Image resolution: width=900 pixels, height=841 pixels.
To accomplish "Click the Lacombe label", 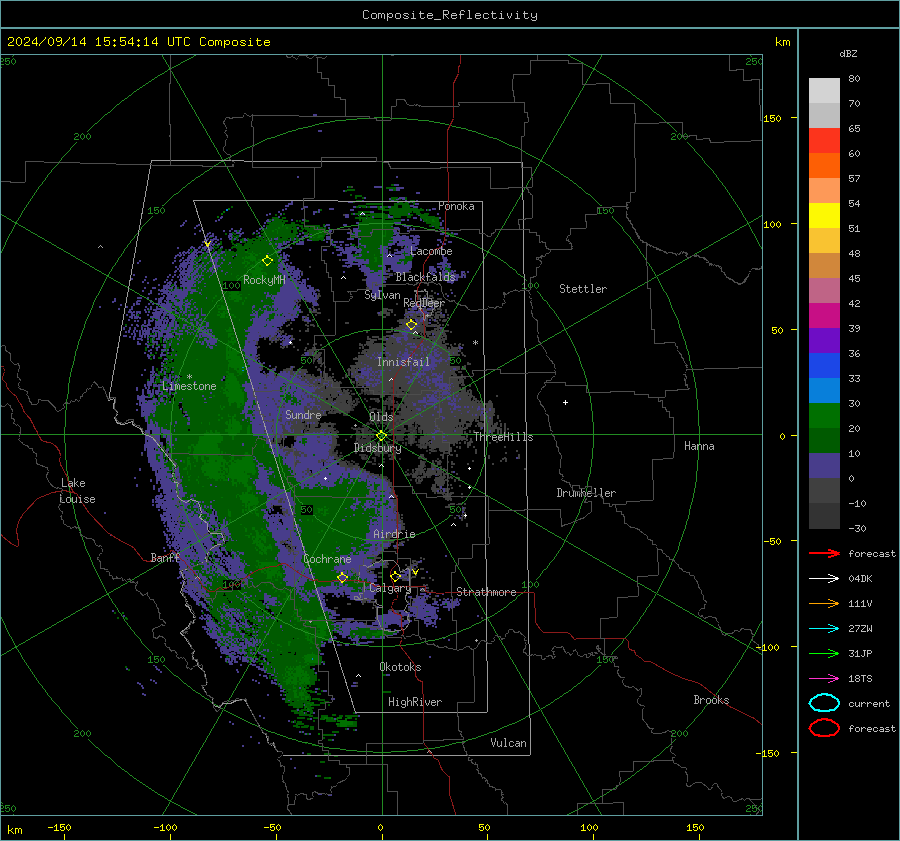I will 431,251.
